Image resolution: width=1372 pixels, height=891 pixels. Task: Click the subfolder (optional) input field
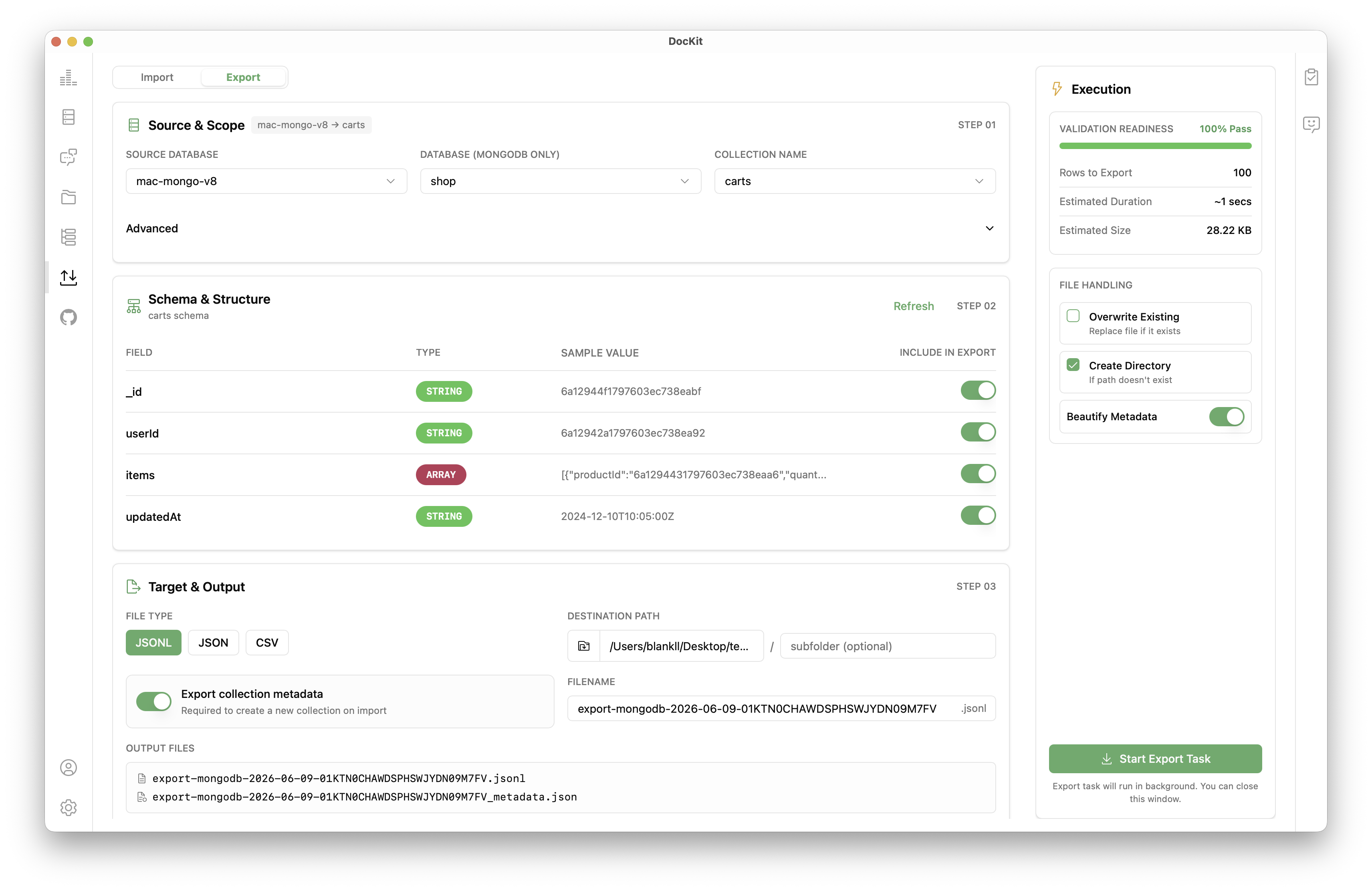(887, 646)
